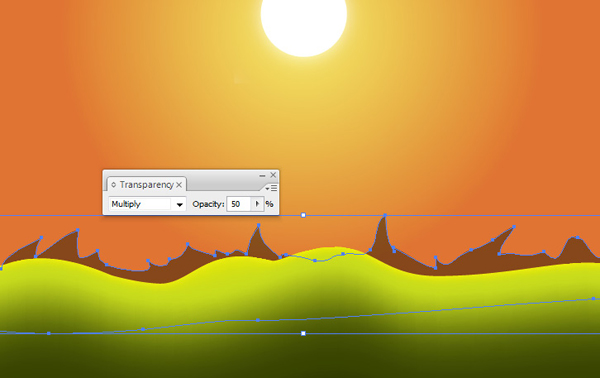
Task: Select the white sun circle
Action: tap(304, 23)
